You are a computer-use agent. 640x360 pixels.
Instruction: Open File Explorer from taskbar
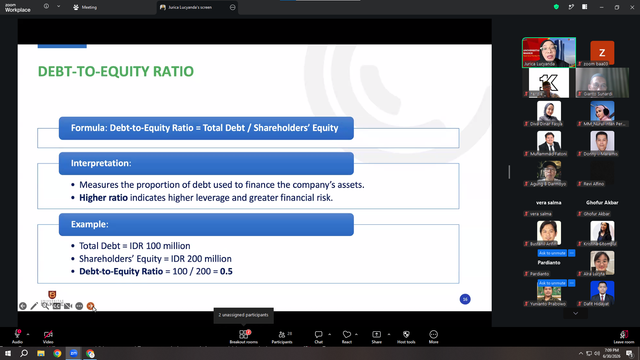pos(41,353)
